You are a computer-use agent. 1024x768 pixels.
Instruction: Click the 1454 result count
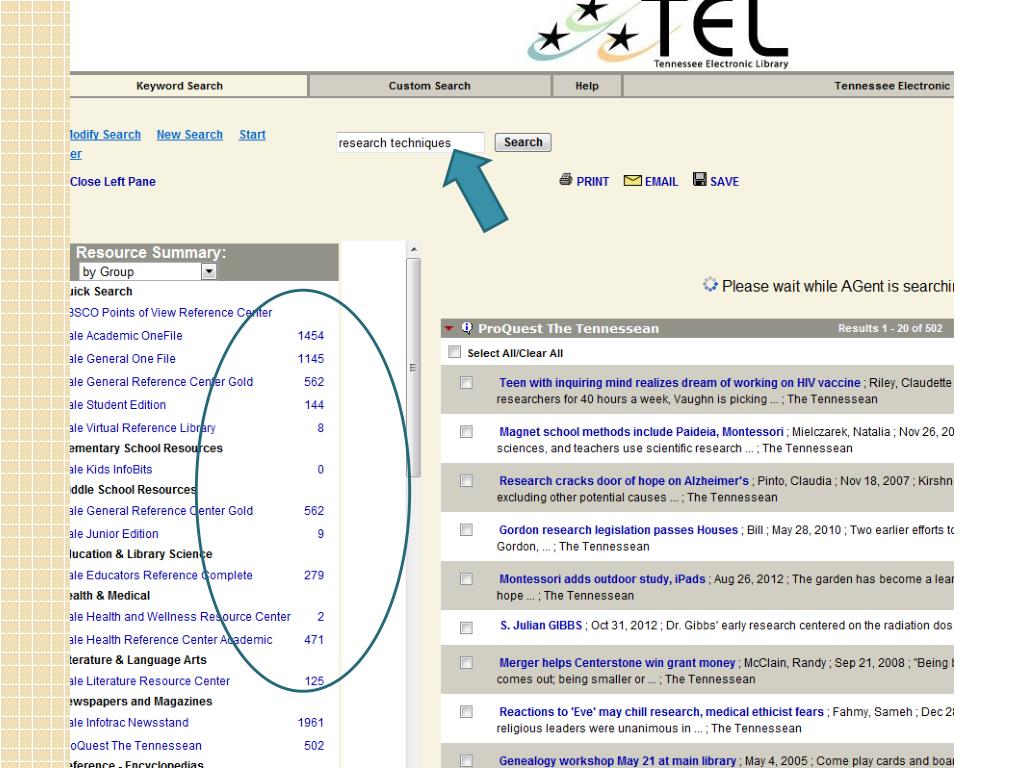(x=311, y=336)
